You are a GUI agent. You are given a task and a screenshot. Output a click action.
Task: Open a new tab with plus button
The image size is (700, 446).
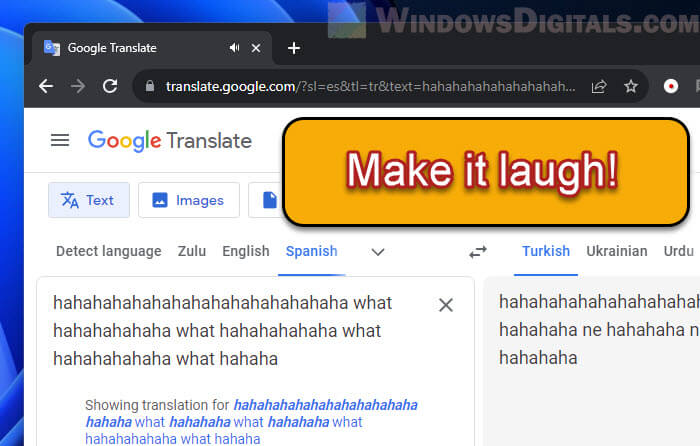coord(294,48)
